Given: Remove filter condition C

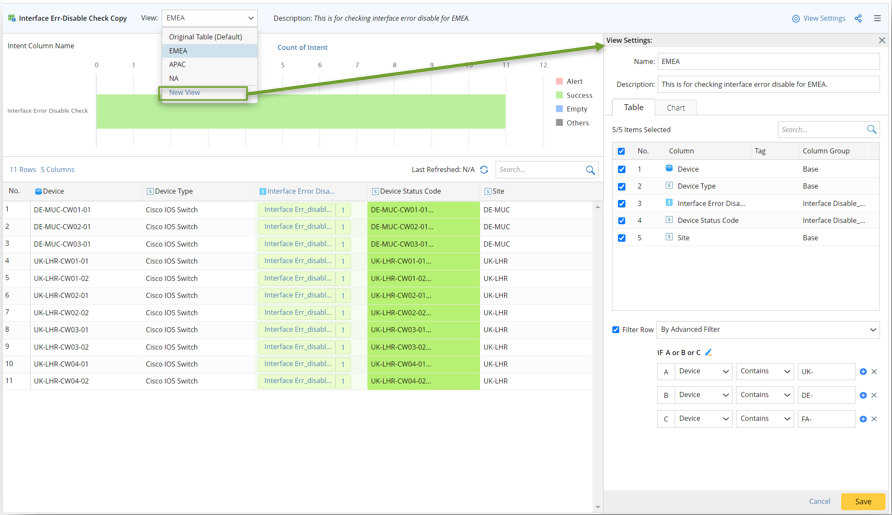Looking at the screenshot, I should coord(874,419).
